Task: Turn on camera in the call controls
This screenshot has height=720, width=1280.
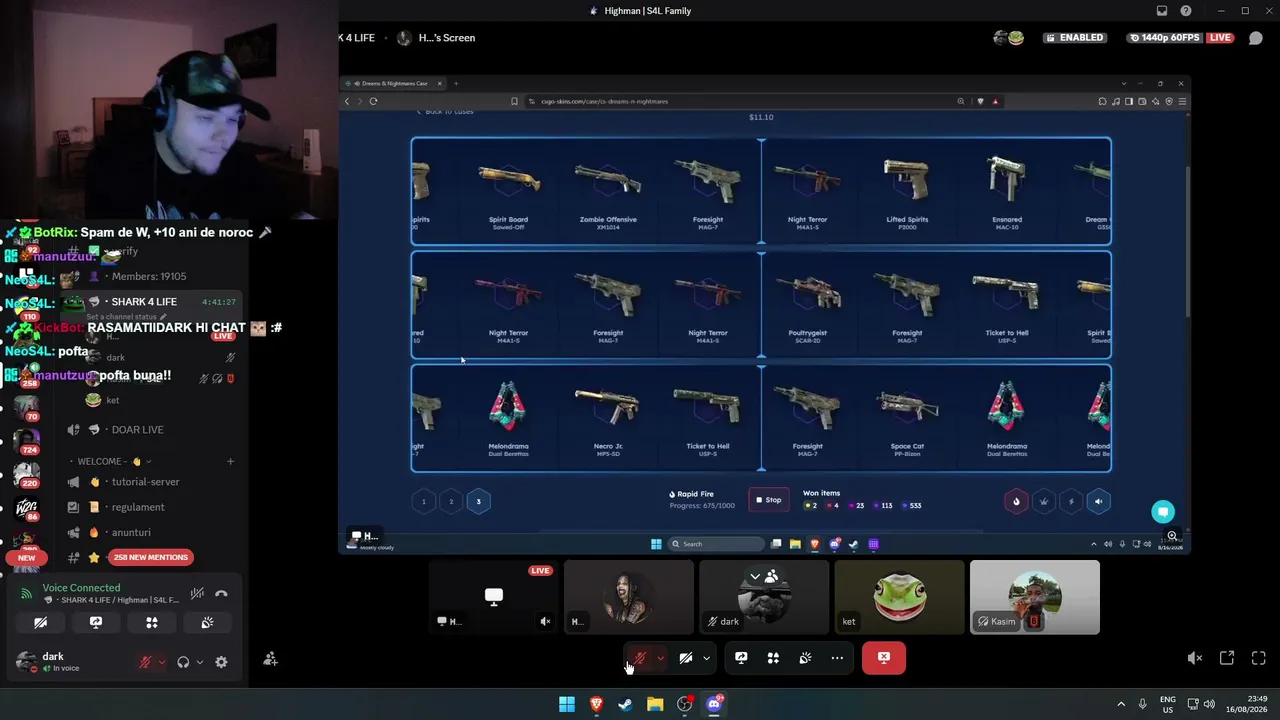Action: [686, 658]
